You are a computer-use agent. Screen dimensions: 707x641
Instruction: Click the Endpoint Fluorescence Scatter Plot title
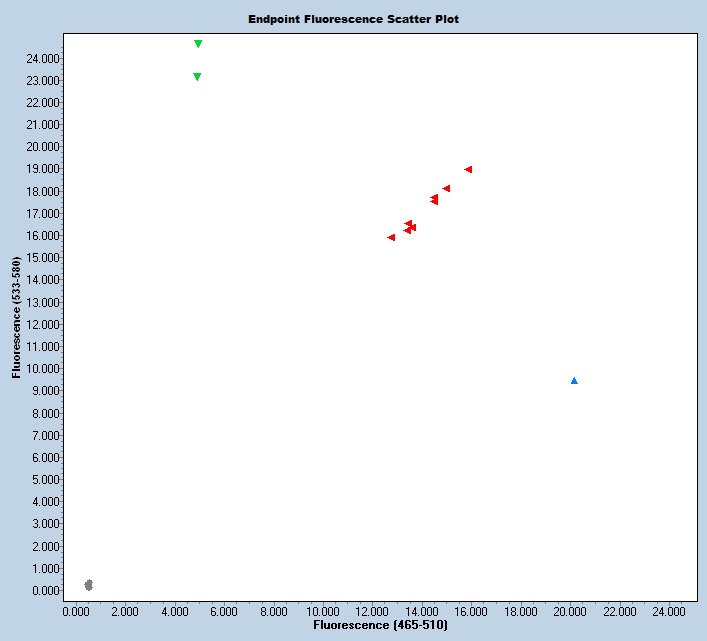[354, 19]
